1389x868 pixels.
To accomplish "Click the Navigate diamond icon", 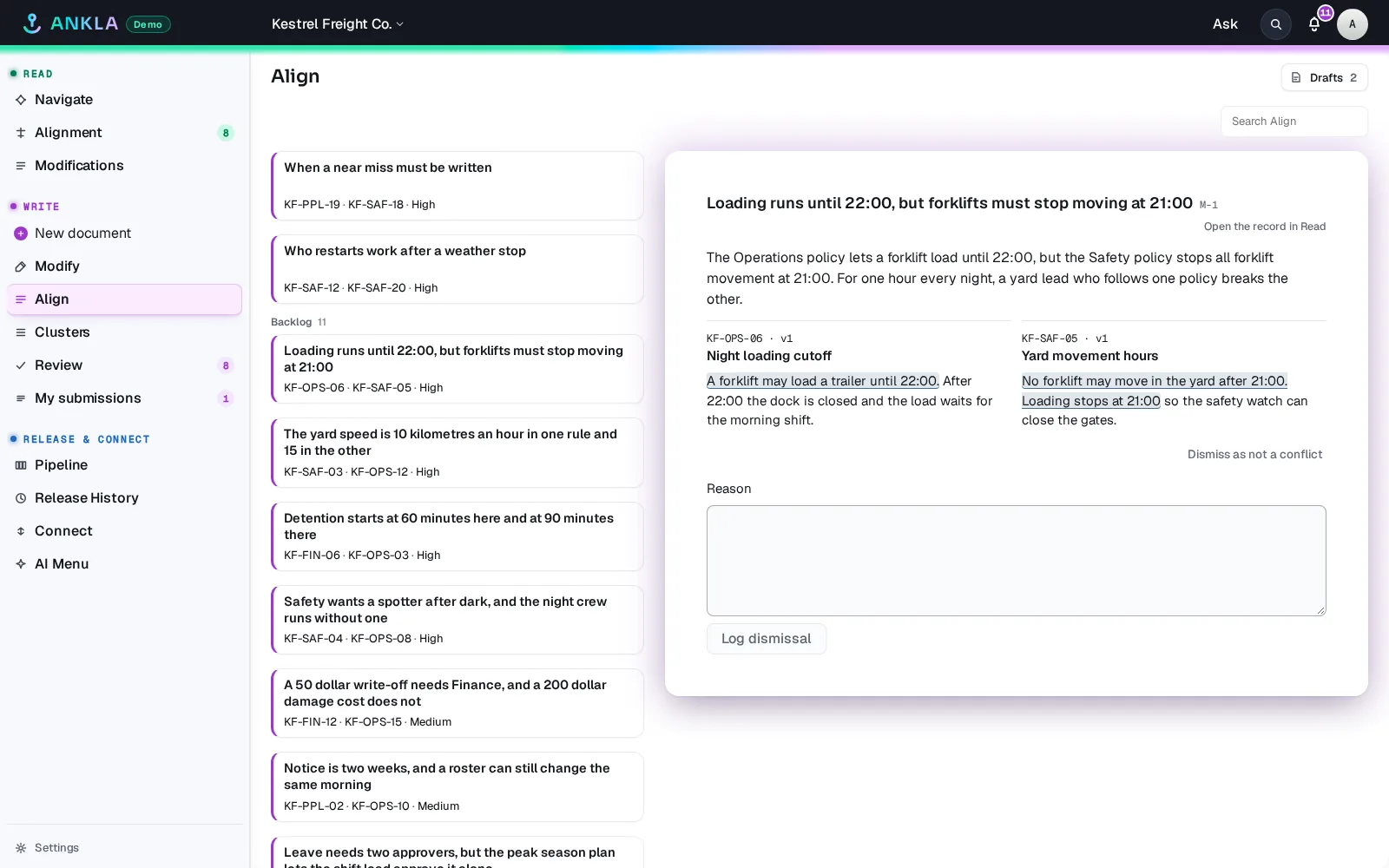I will click(21, 100).
